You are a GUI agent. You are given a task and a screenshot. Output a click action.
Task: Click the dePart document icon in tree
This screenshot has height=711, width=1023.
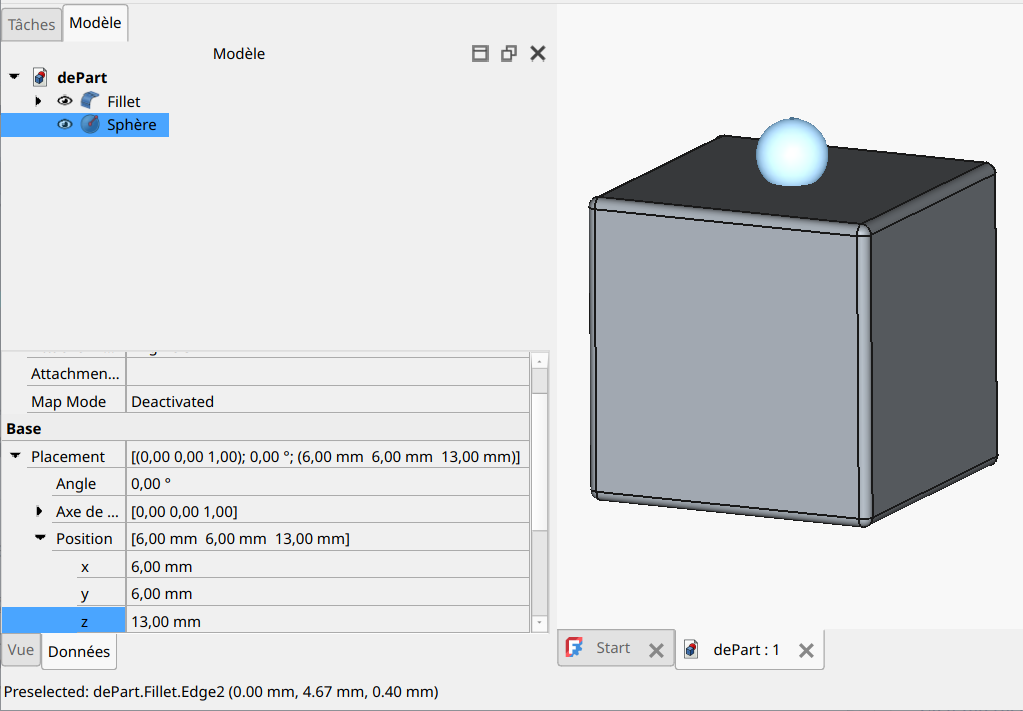point(41,77)
